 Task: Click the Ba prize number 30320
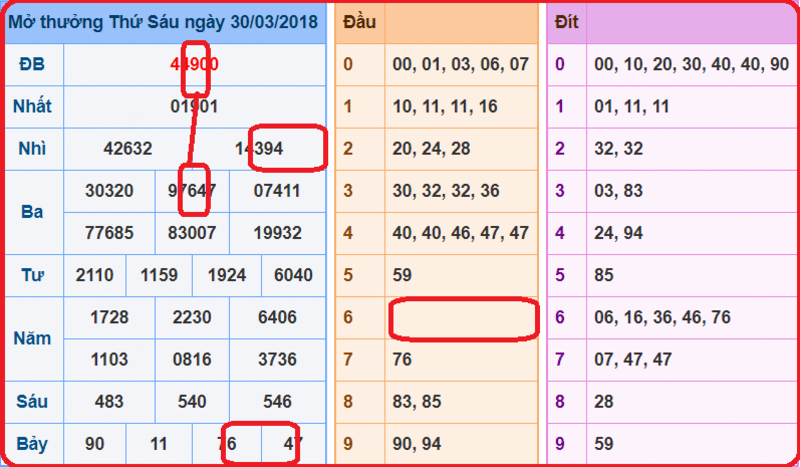[x=109, y=191]
